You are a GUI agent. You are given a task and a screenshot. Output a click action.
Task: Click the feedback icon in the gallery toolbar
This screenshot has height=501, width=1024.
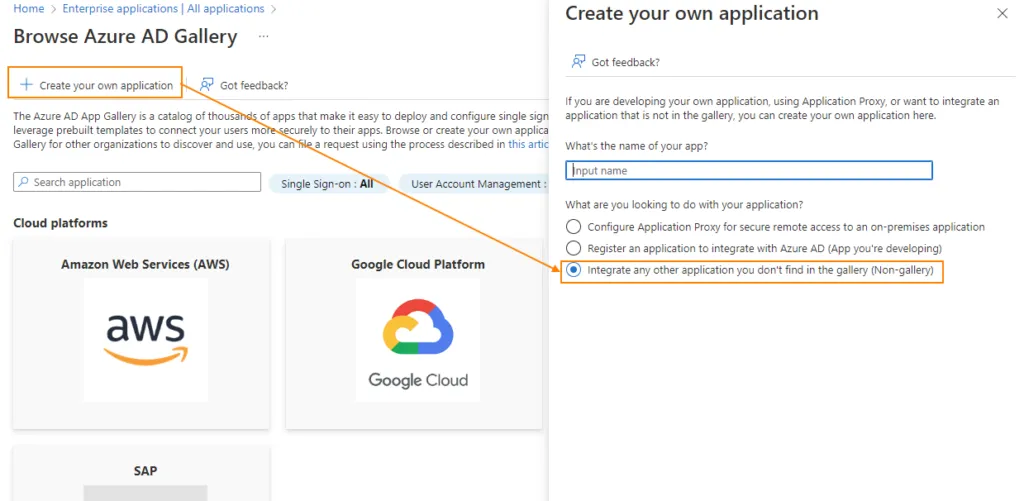(207, 84)
